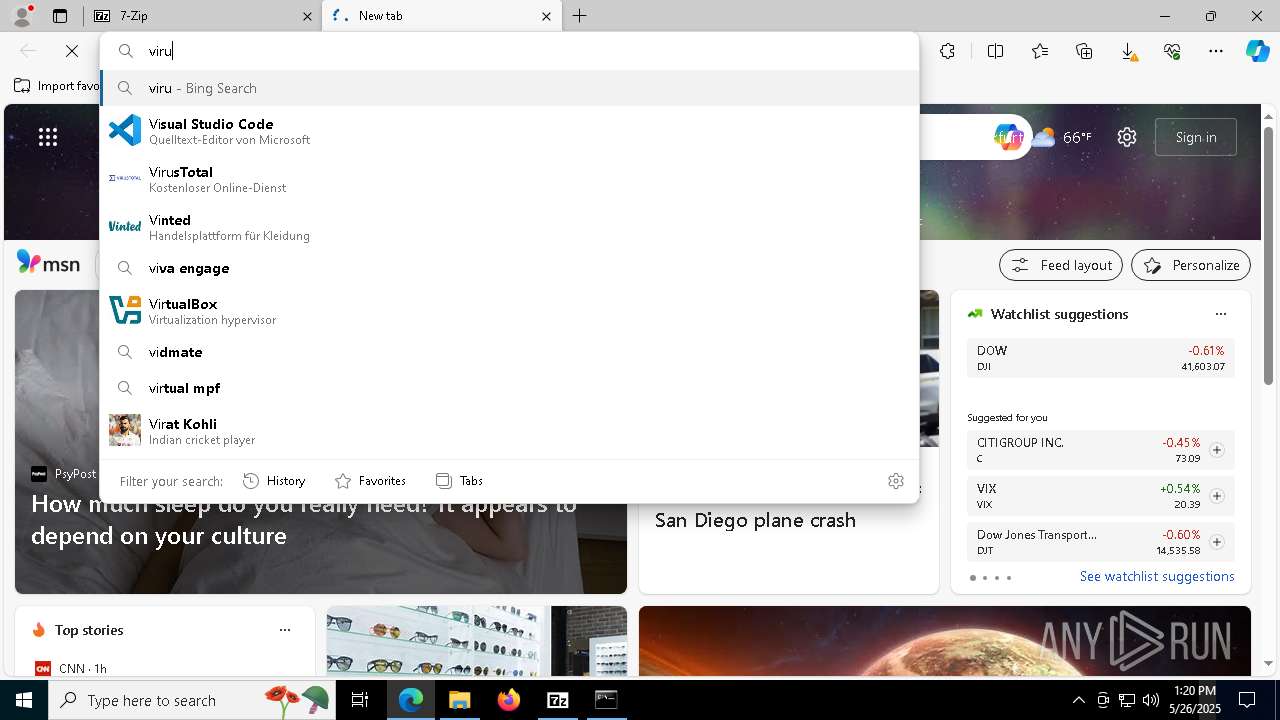
Task: Select the 'viva engage' search suggestion
Action: 509,268
